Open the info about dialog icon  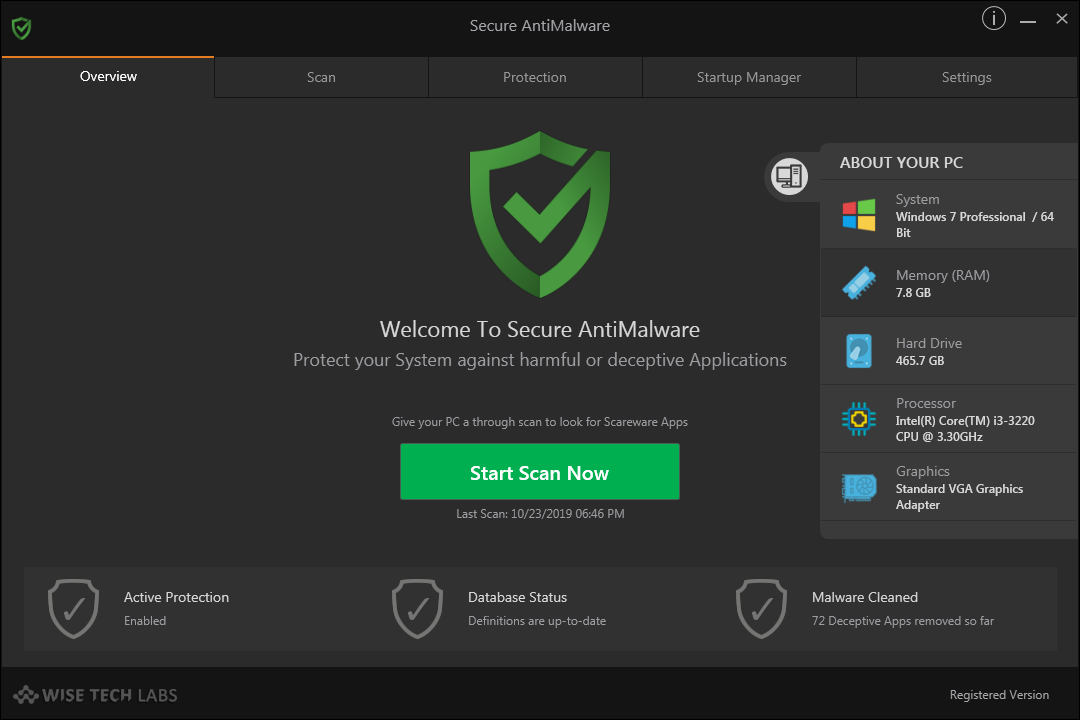point(994,19)
